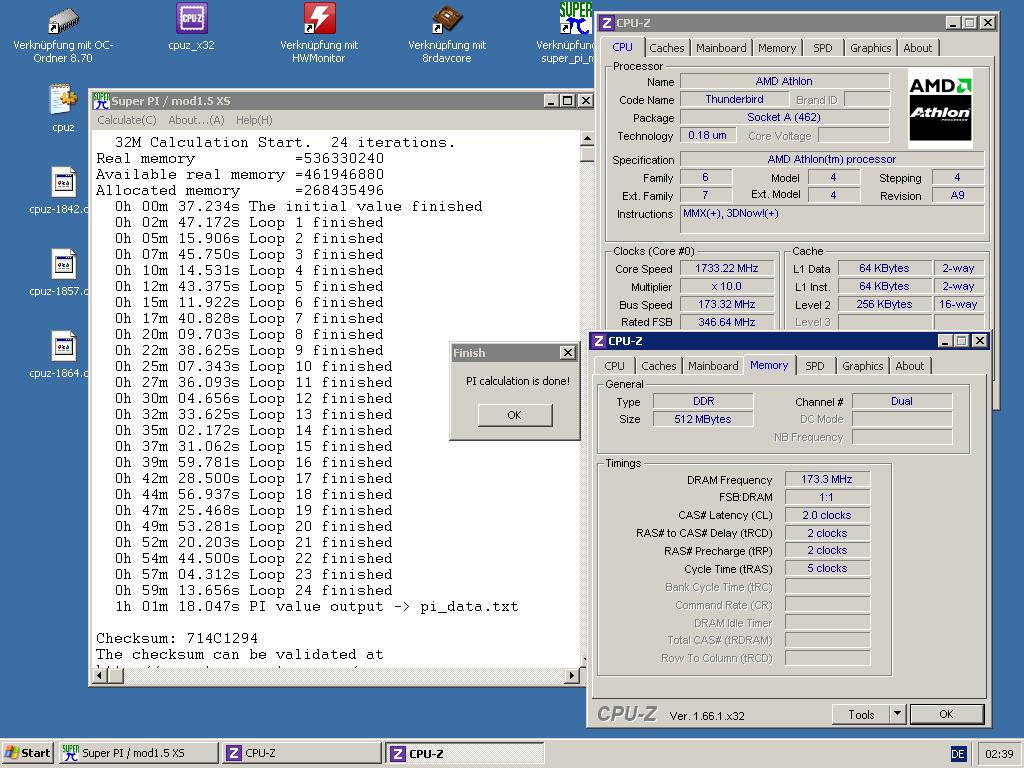Click the Level 2 cache value 256 KBytes

(884, 304)
